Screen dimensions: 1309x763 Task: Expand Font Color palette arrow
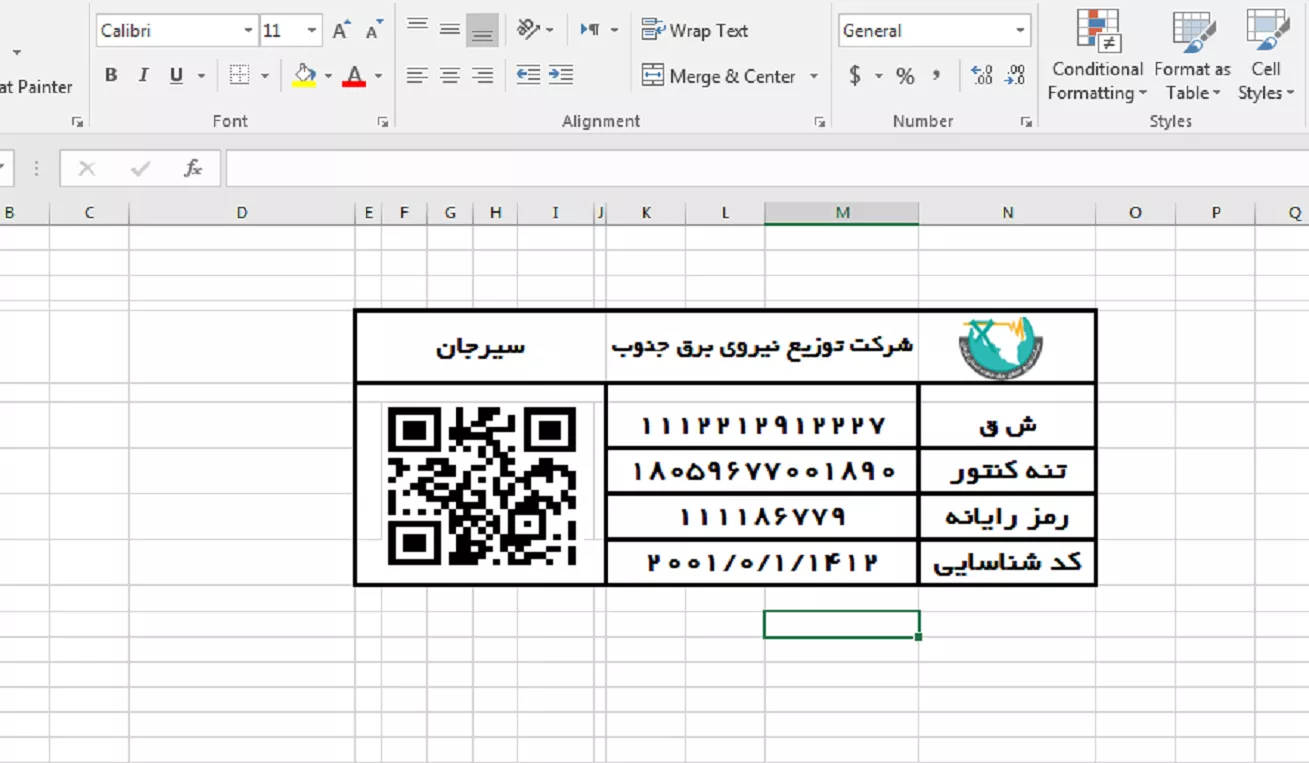378,76
